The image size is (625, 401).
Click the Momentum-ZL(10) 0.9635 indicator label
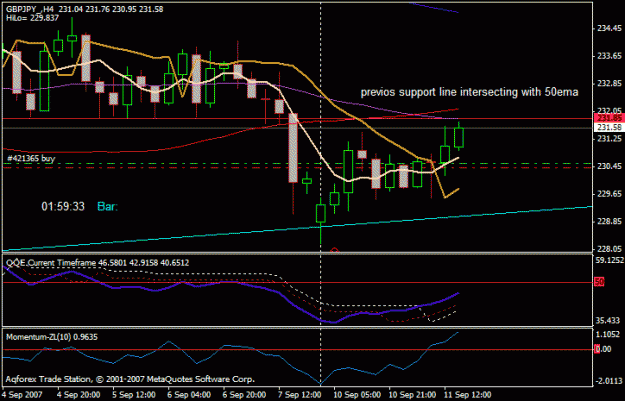click(52, 337)
